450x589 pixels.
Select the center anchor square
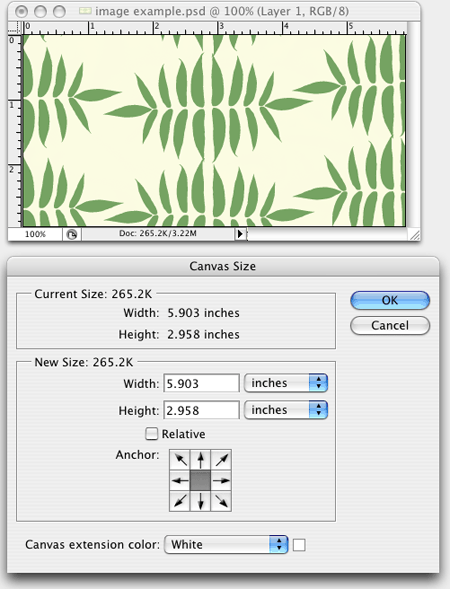(x=201, y=480)
